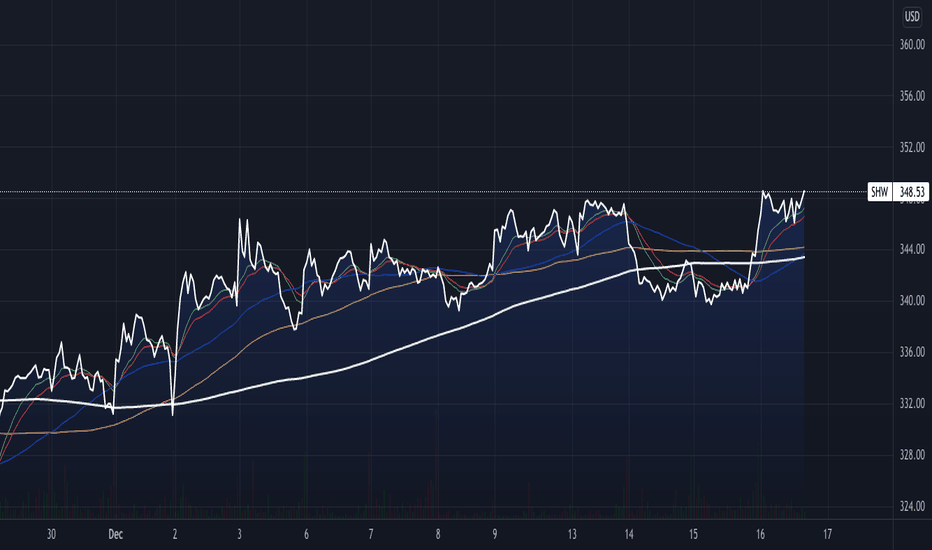
Task: Click the 7 date label on time axis
Action: tap(371, 535)
